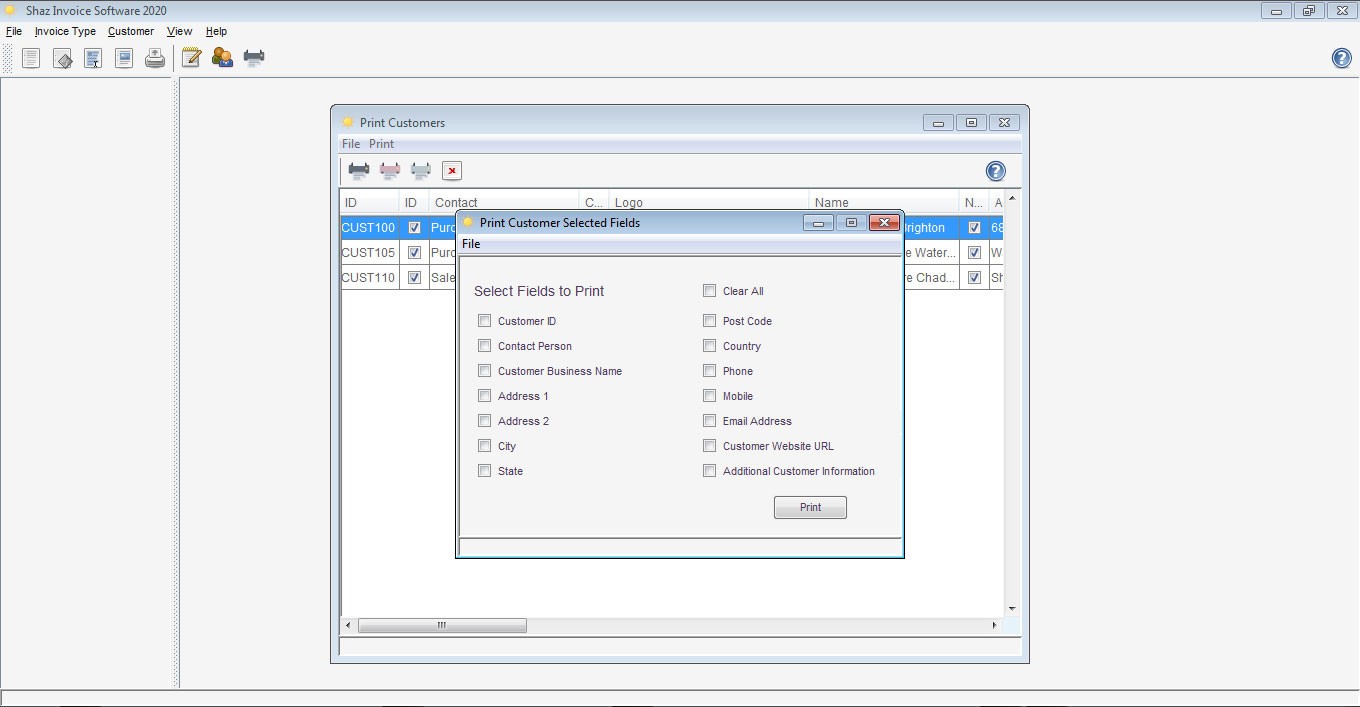Click the table's scroll down arrow
Image resolution: width=1360 pixels, height=707 pixels.
tap(1012, 609)
